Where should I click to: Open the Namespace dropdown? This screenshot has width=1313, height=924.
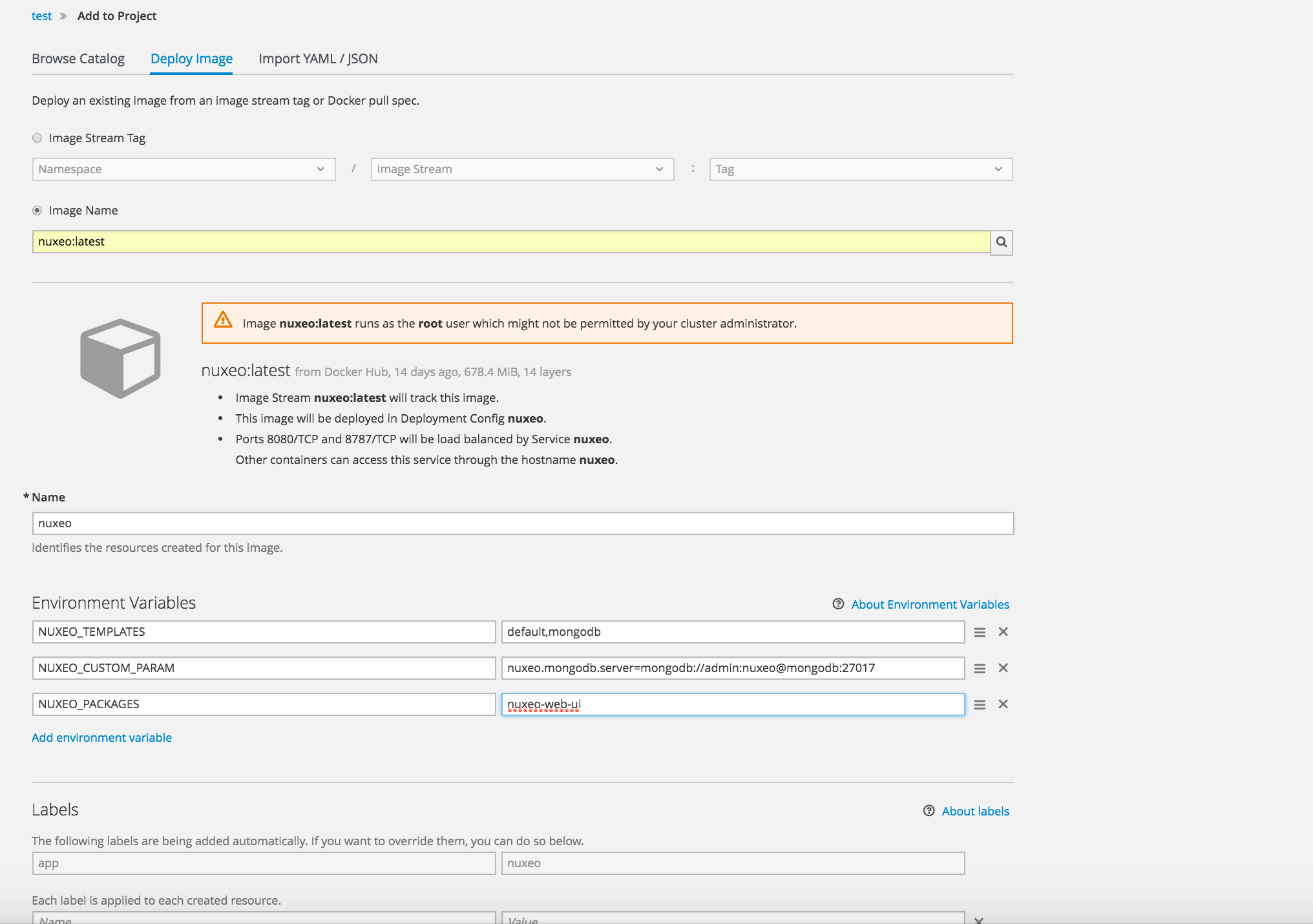click(x=184, y=169)
